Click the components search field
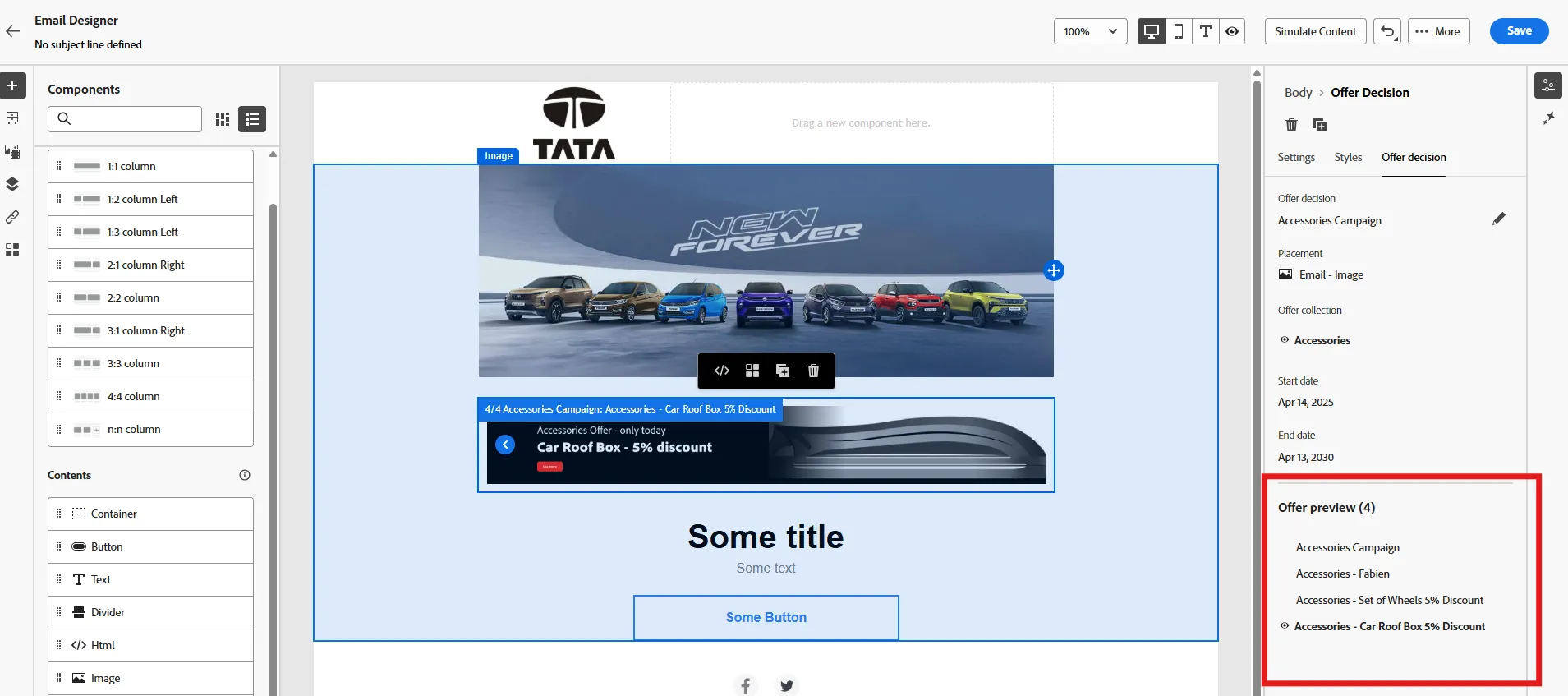 coord(125,119)
